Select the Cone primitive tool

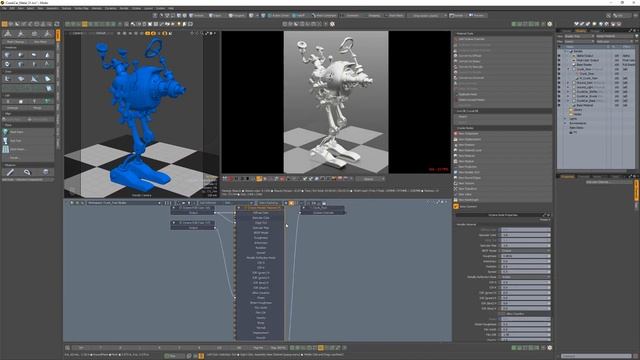[x=47, y=54]
